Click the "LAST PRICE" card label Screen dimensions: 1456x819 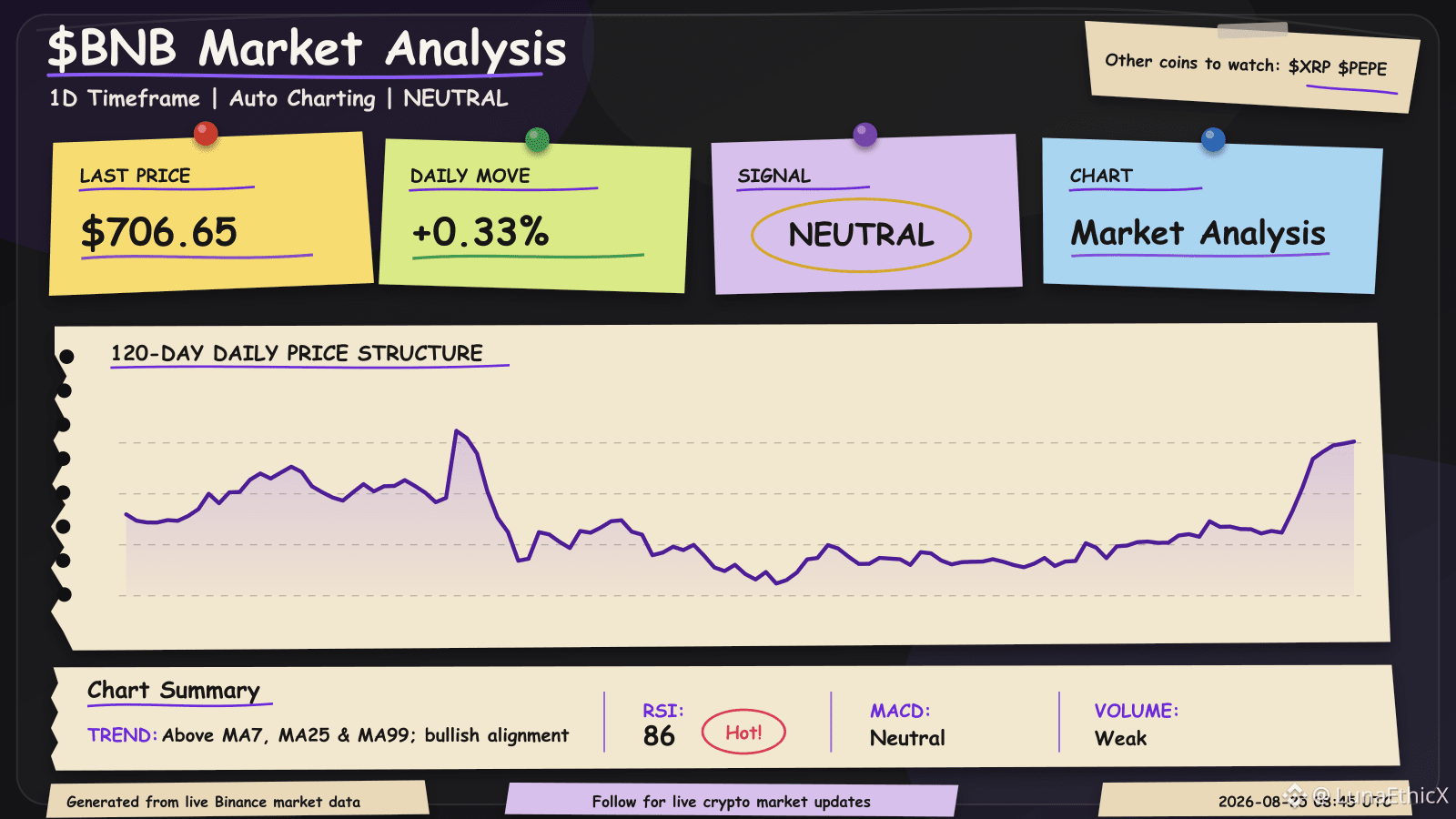click(x=135, y=176)
